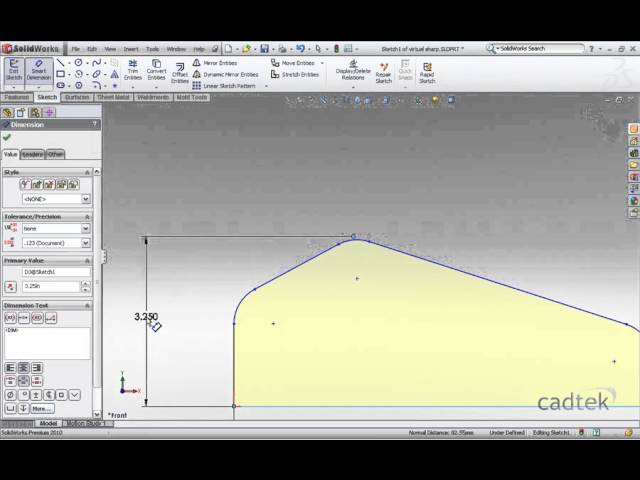
Task: Click the 3.250 dimension in the sketch
Action: click(x=146, y=316)
